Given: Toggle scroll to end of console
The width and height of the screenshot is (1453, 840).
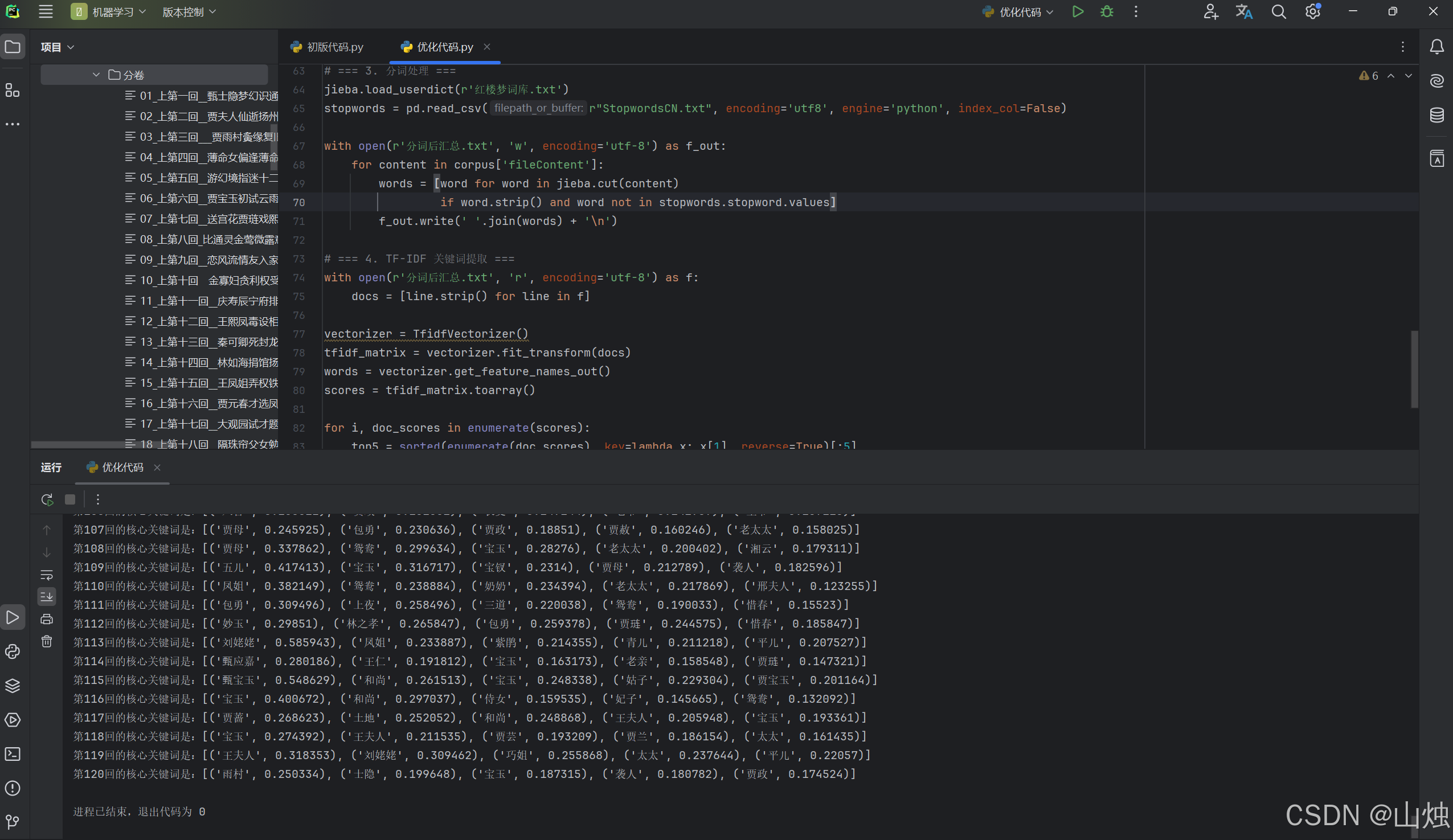Looking at the screenshot, I should pos(47,597).
